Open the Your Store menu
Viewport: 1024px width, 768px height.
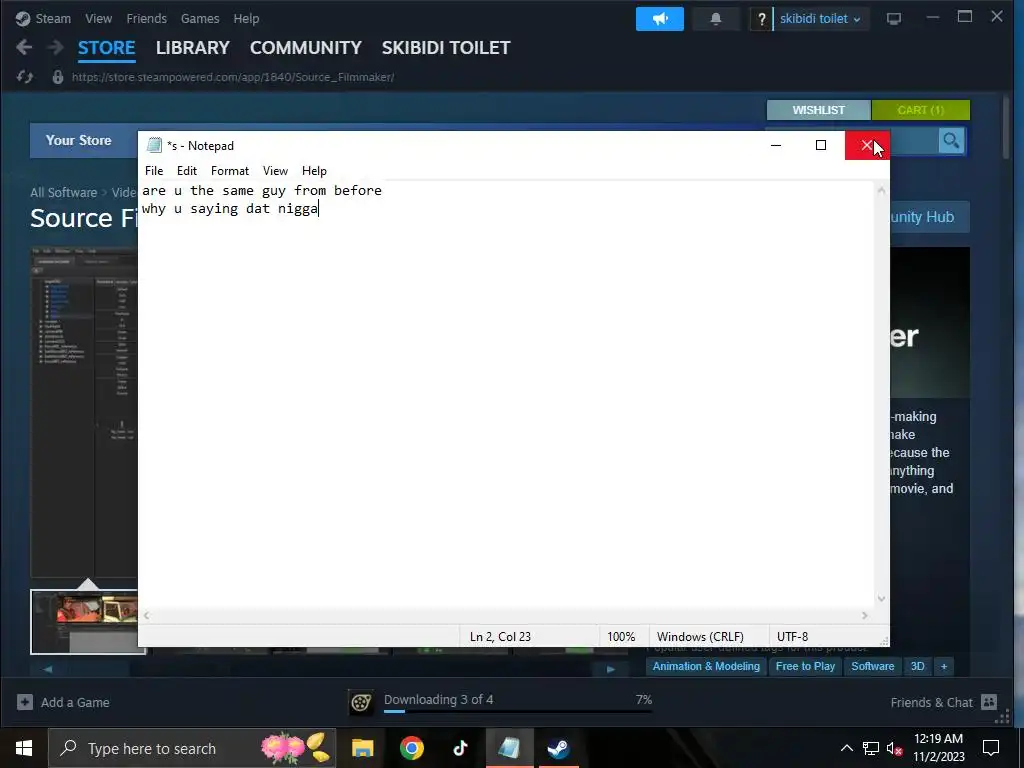pos(78,140)
